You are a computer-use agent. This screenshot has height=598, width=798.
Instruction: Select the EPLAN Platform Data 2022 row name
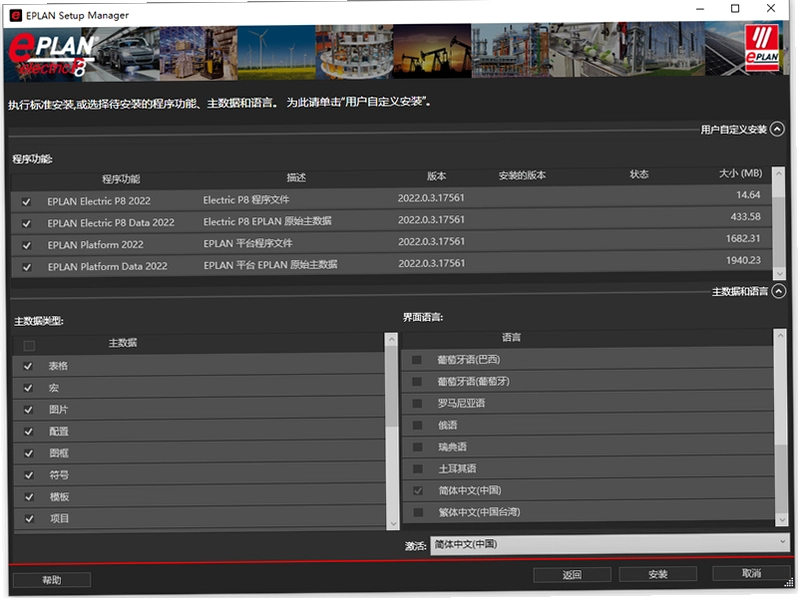click(107, 266)
